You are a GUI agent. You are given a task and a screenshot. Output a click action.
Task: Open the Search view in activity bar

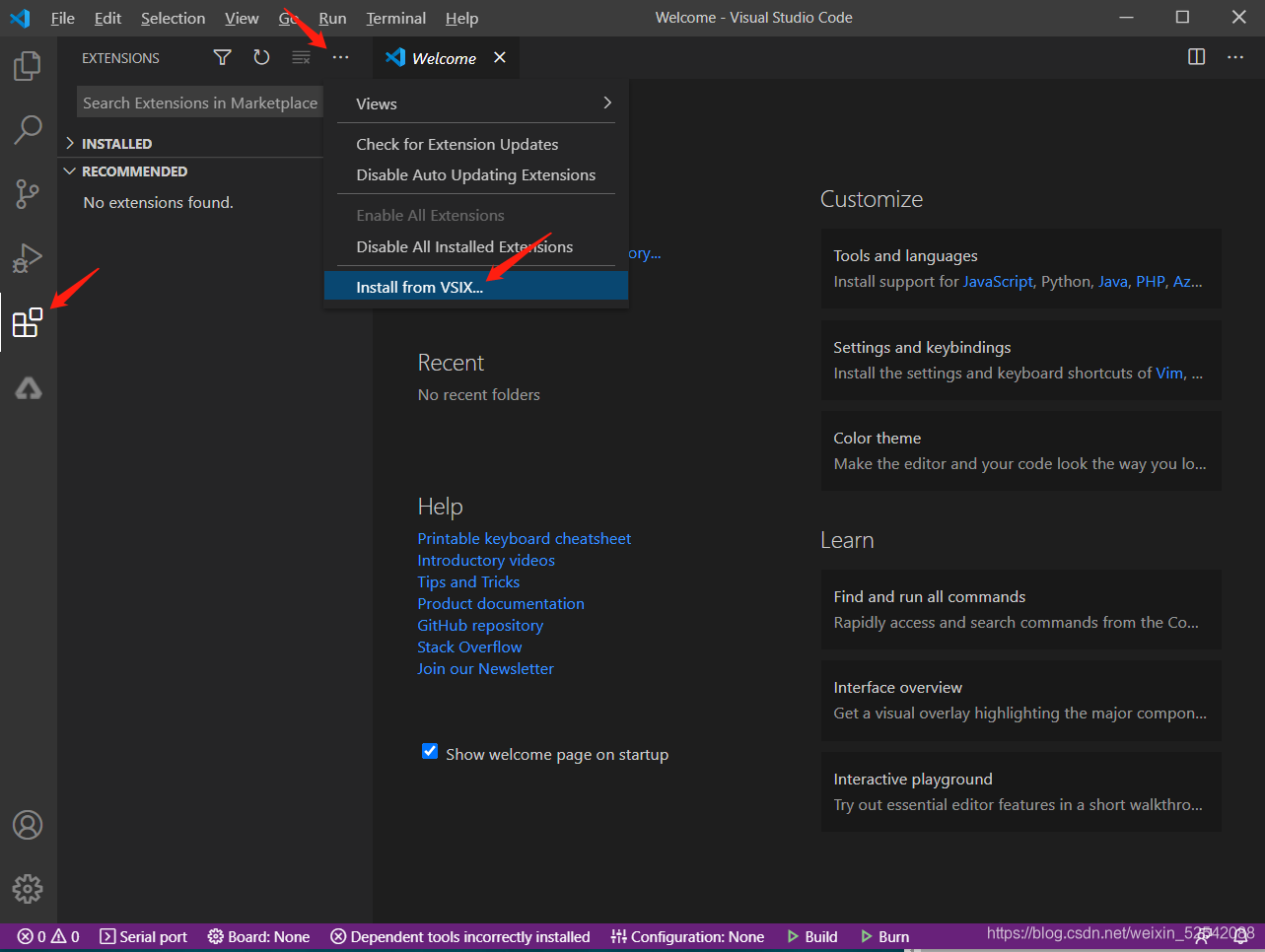coord(28,129)
